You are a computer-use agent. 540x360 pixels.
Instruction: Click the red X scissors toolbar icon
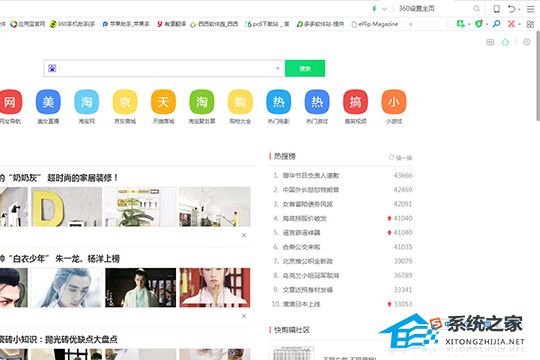point(511,24)
